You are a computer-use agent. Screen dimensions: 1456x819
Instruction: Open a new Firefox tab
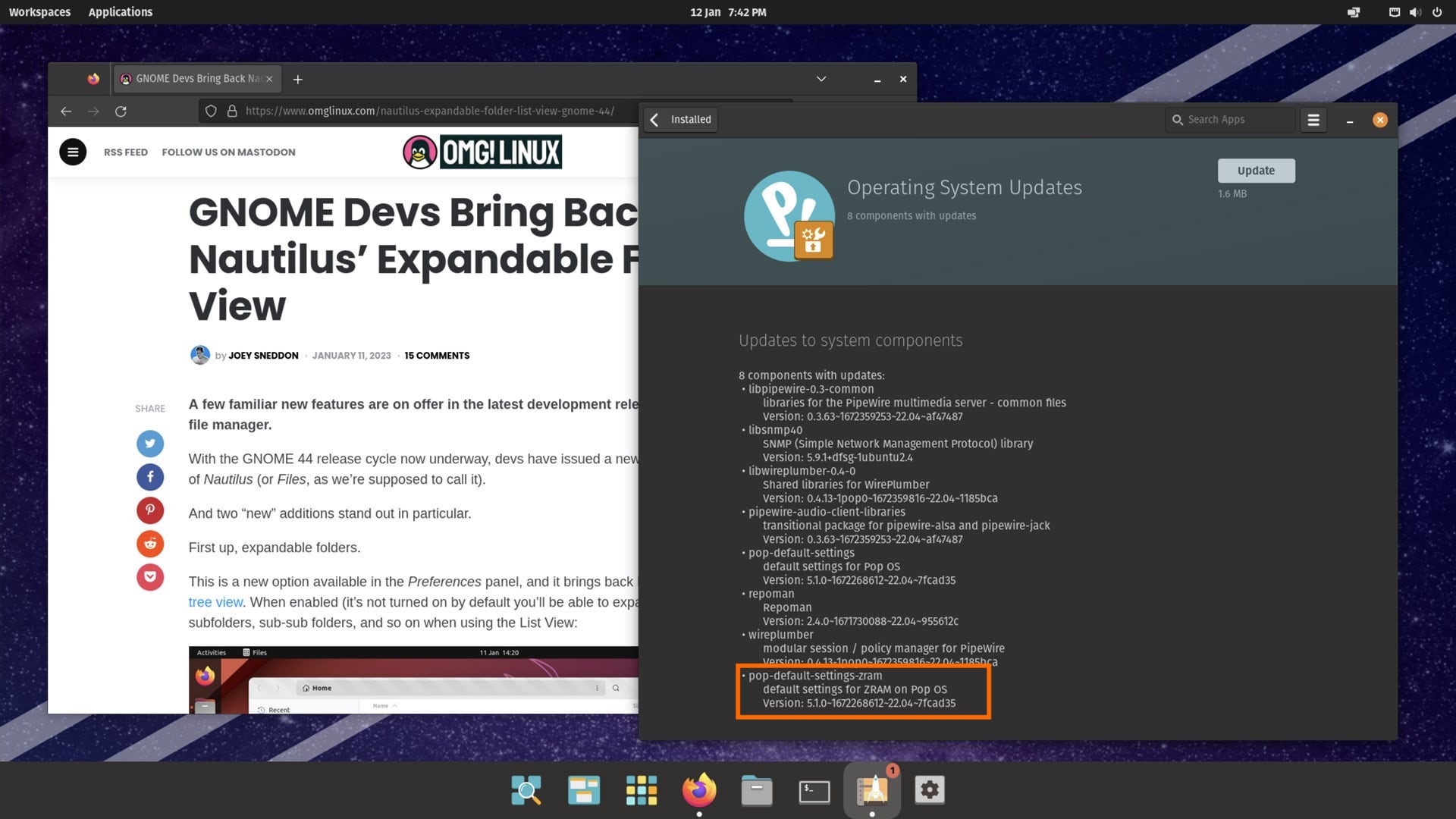click(298, 79)
